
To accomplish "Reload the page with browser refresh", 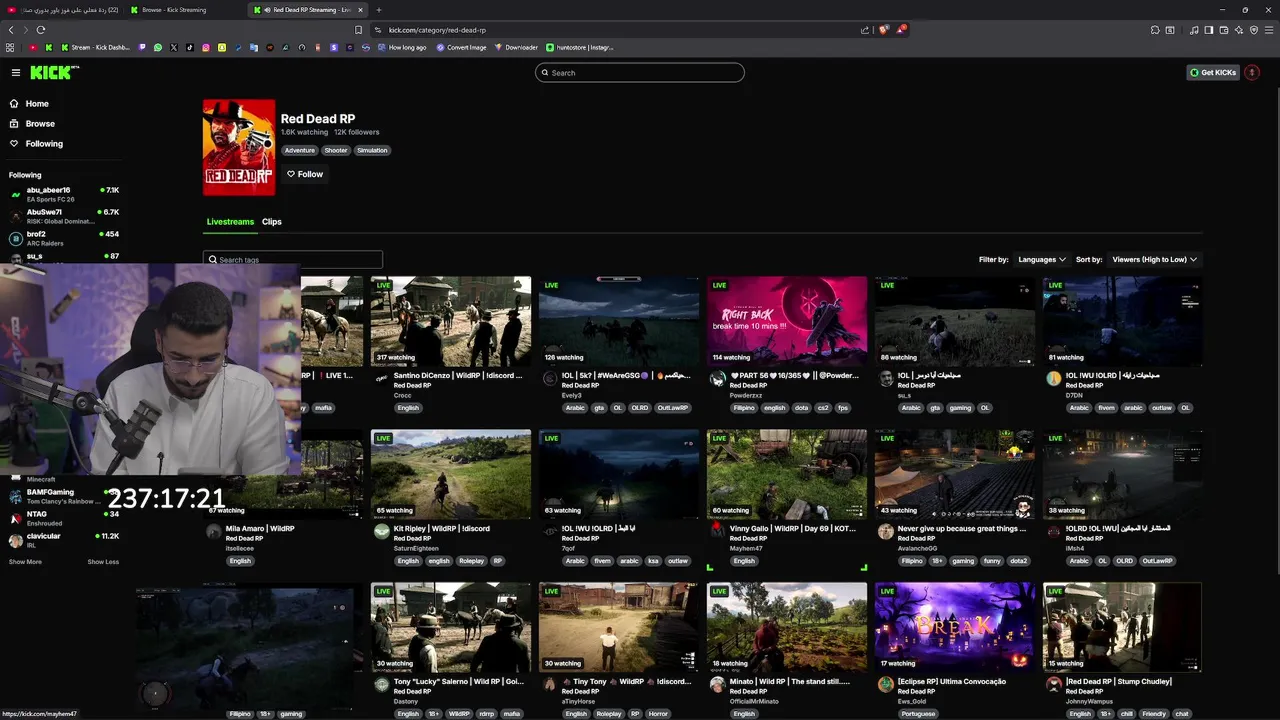I will point(41,30).
